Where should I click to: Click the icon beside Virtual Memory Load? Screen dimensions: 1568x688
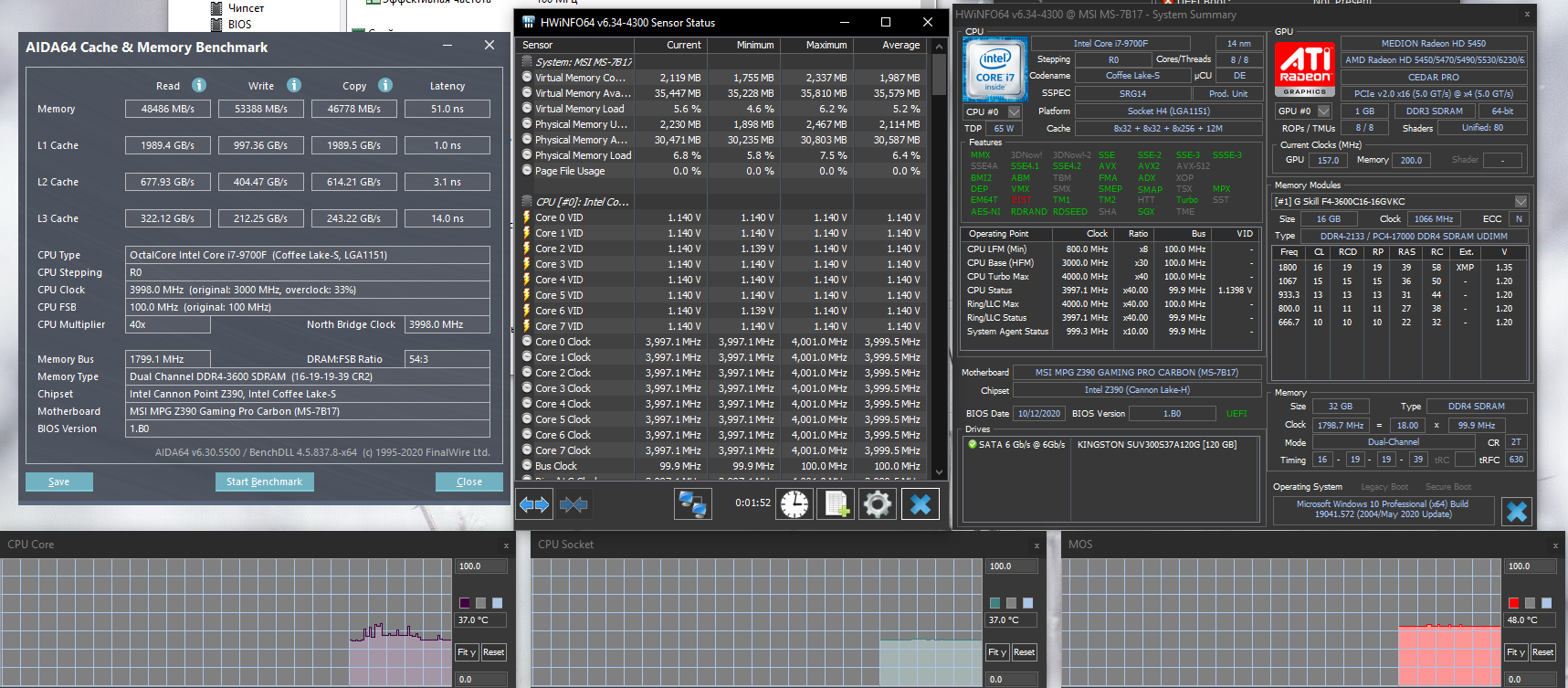coord(527,109)
